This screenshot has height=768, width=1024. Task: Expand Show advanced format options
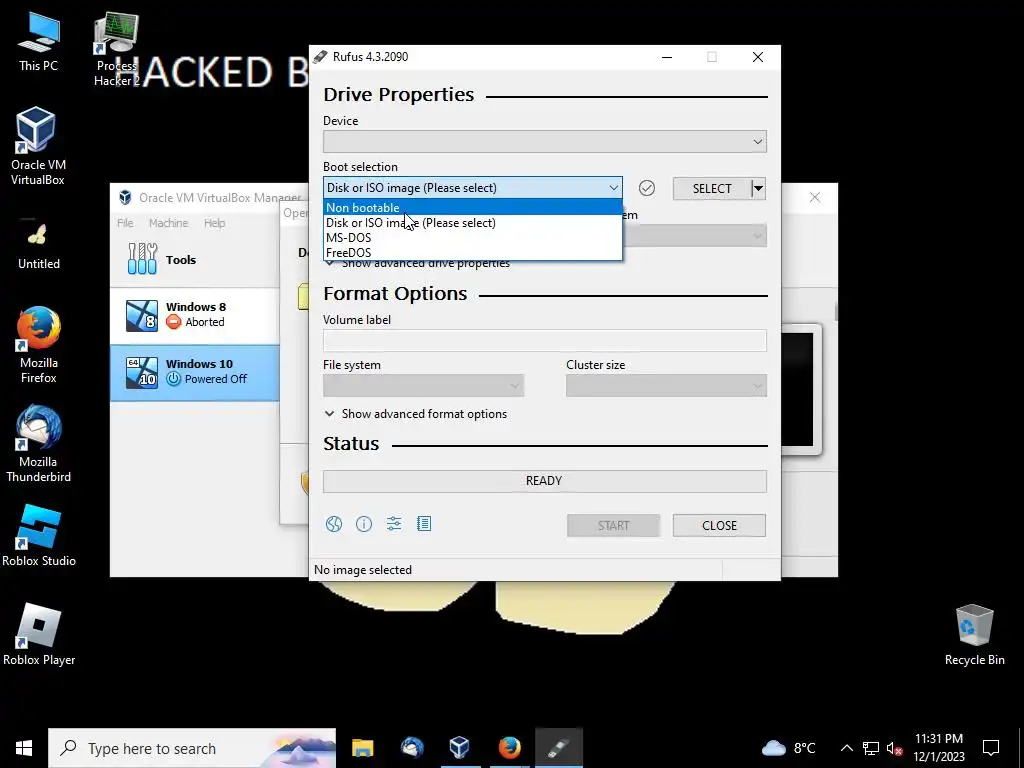415,414
